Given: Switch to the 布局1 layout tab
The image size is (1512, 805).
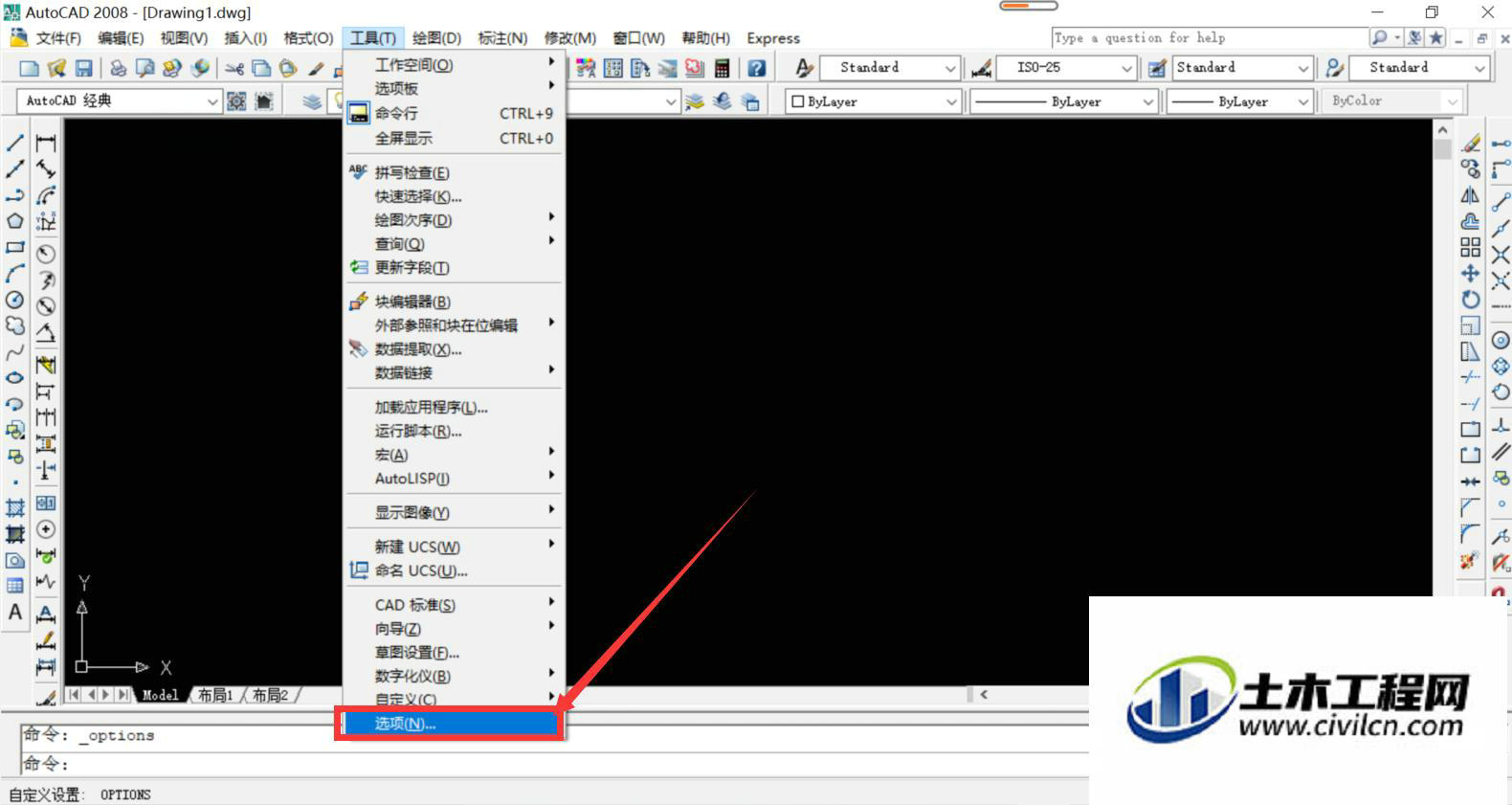Looking at the screenshot, I should 215,695.
